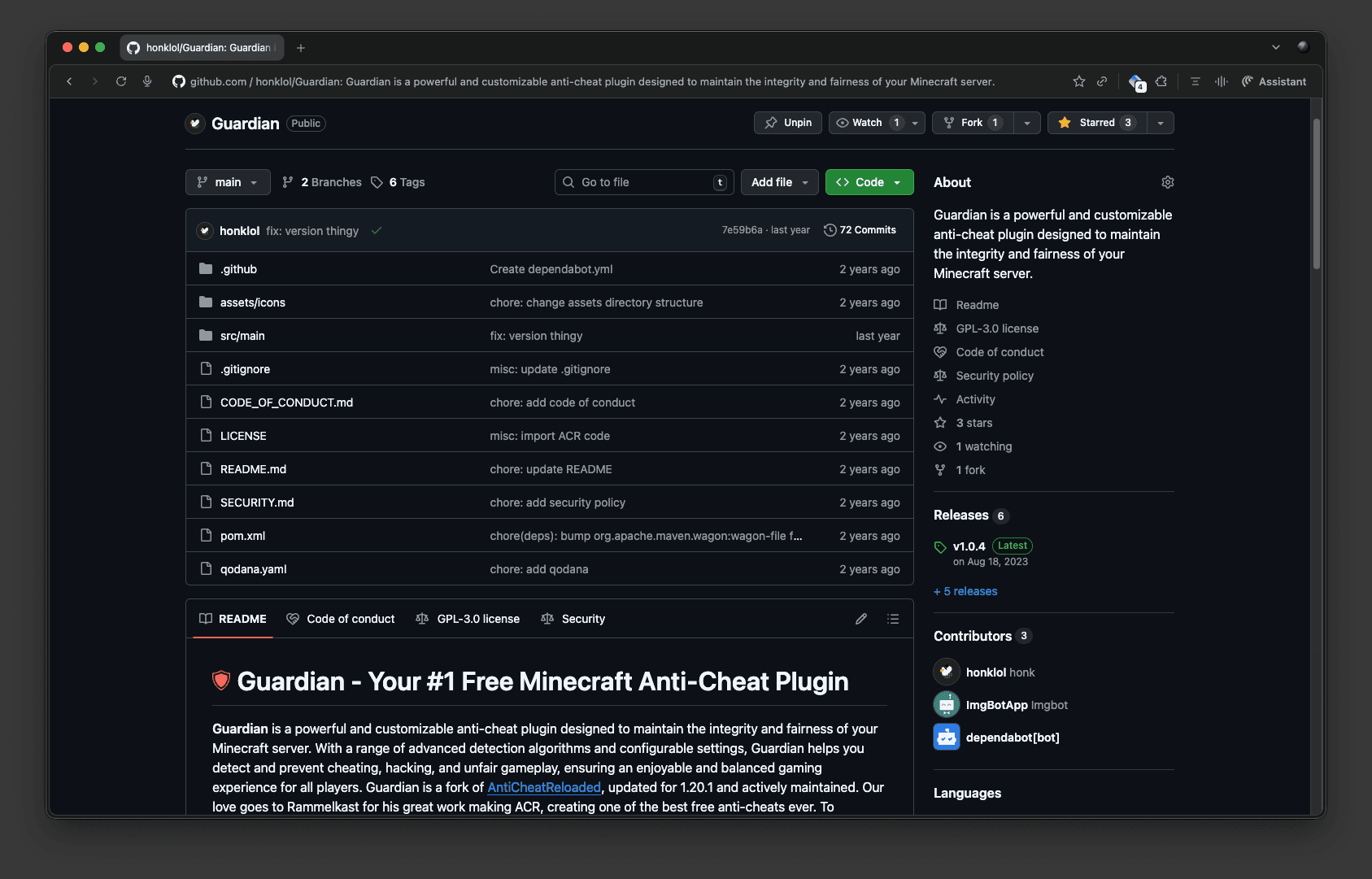The height and width of the screenshot is (879, 1372).
Task: Open SECURITY.md file
Action: click(257, 503)
